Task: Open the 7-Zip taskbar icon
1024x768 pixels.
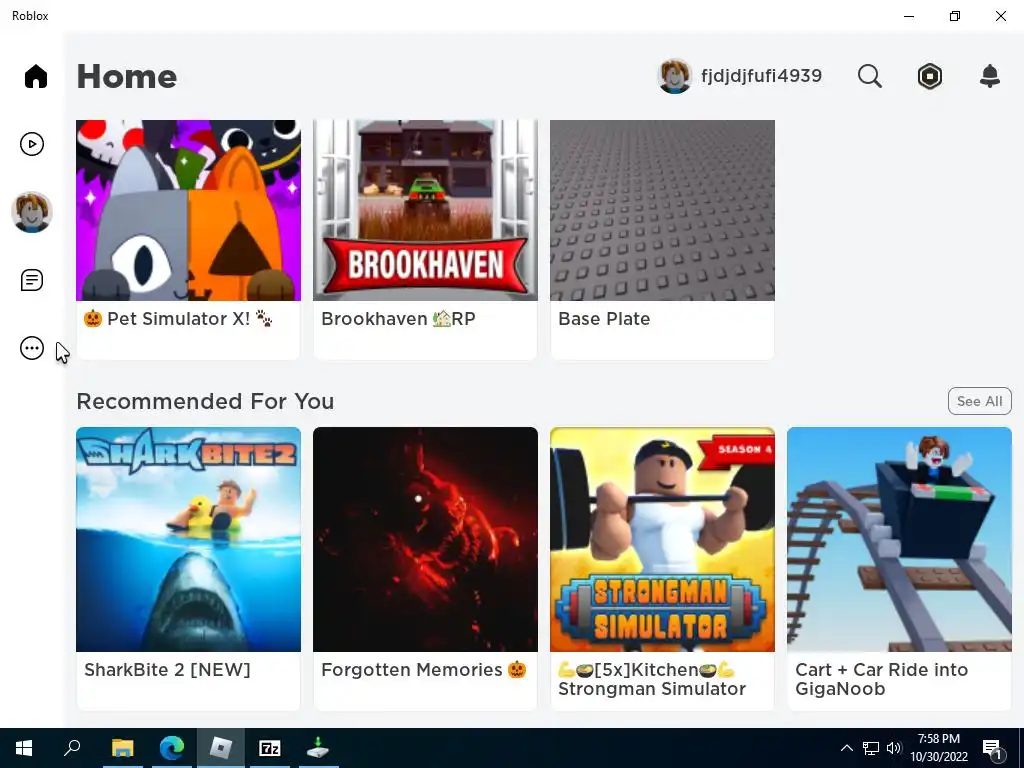Action: 270,748
